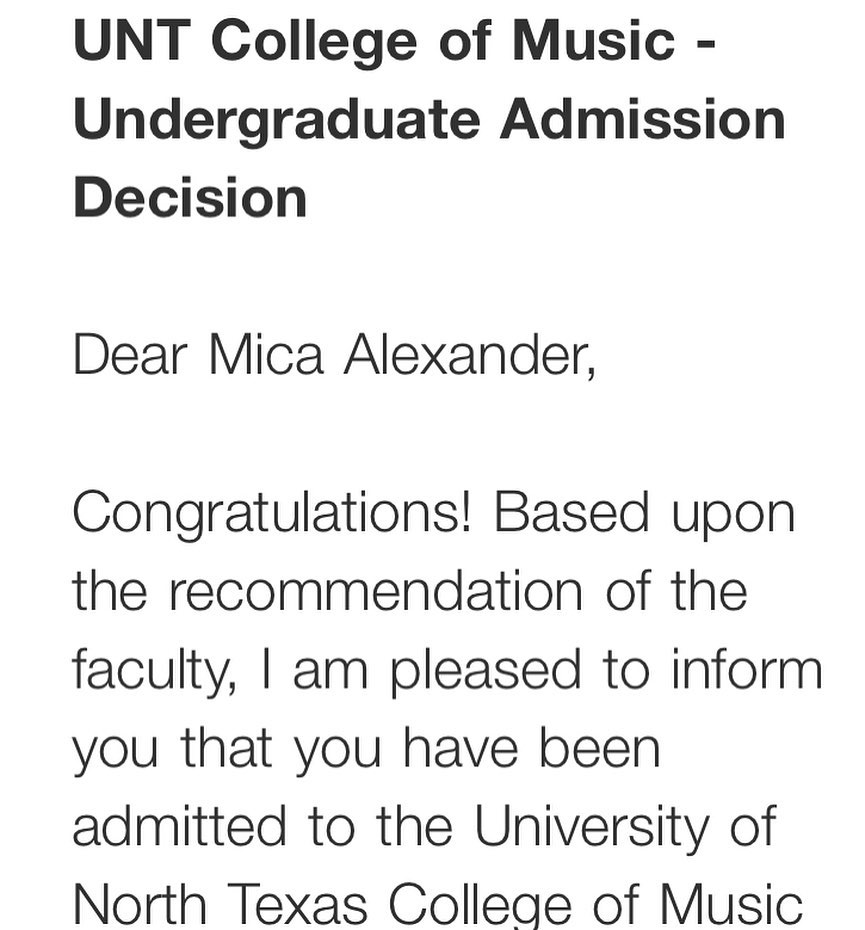The width and height of the screenshot is (865, 930).
Task: Click the bold word "Decision"
Action: point(190,198)
